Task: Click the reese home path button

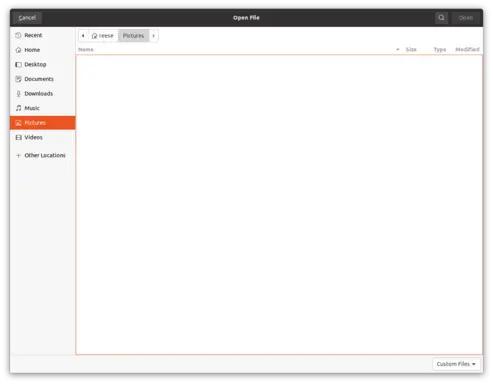Action: click(103, 36)
